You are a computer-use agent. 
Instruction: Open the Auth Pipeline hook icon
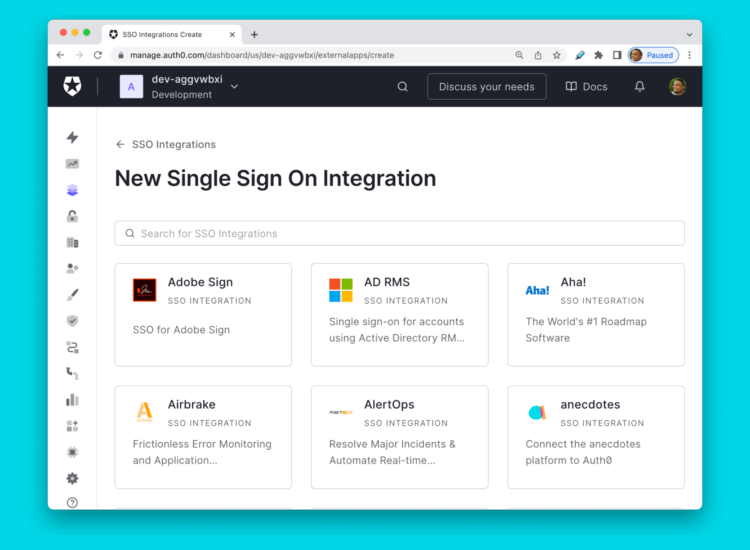[x=72, y=373]
